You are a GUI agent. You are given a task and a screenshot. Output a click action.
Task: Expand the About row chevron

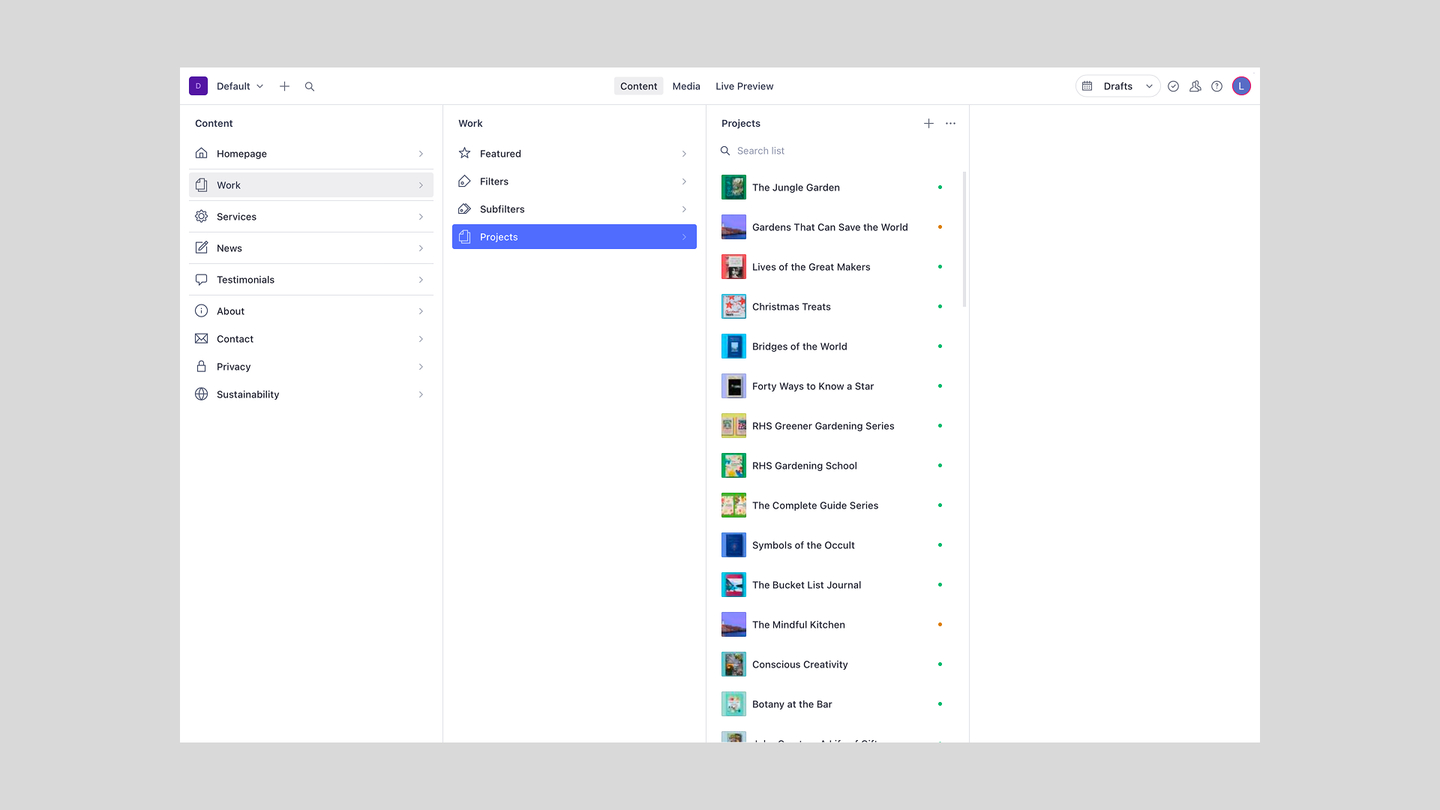click(x=421, y=311)
